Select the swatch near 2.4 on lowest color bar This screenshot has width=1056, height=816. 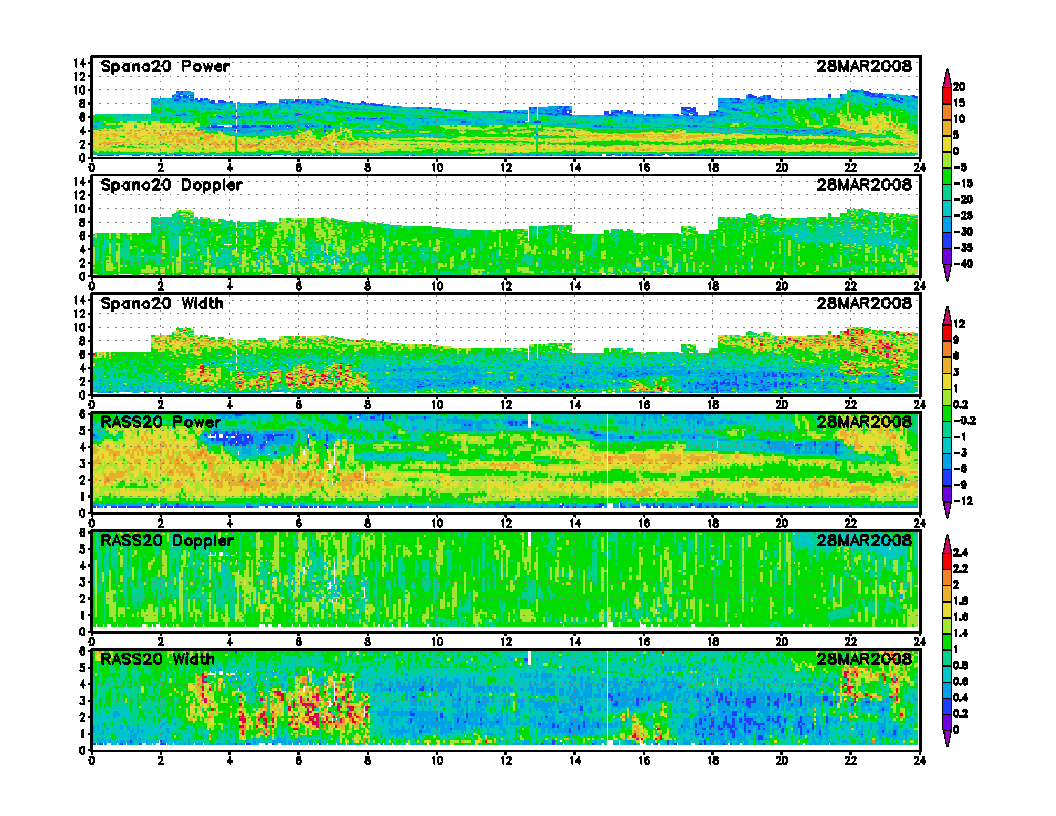tap(947, 558)
